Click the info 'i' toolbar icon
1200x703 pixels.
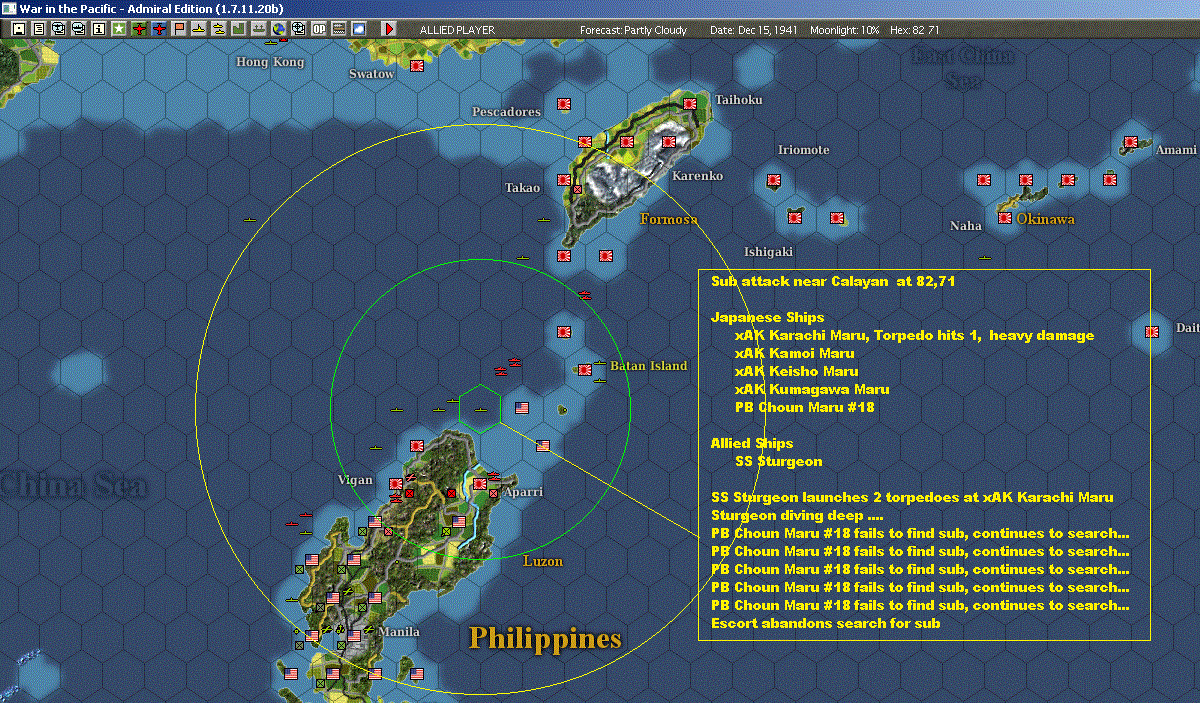[x=98, y=29]
